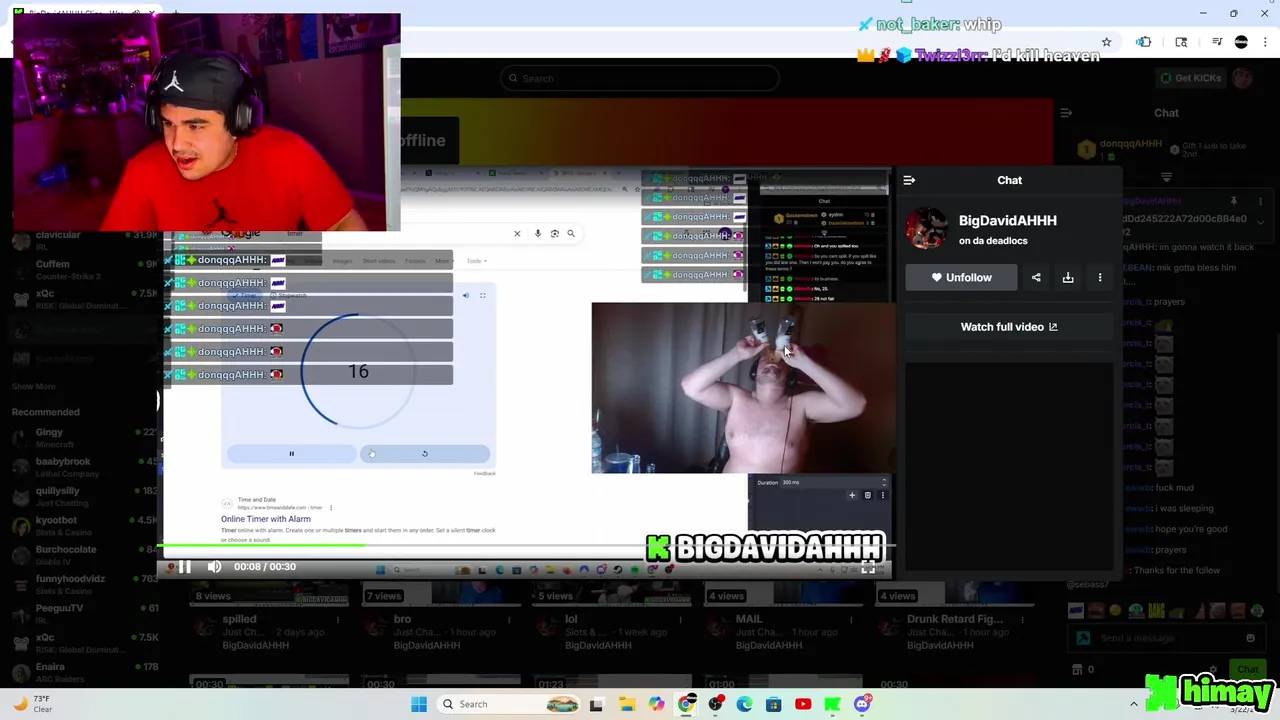Click chat message input field

(x=1165, y=638)
